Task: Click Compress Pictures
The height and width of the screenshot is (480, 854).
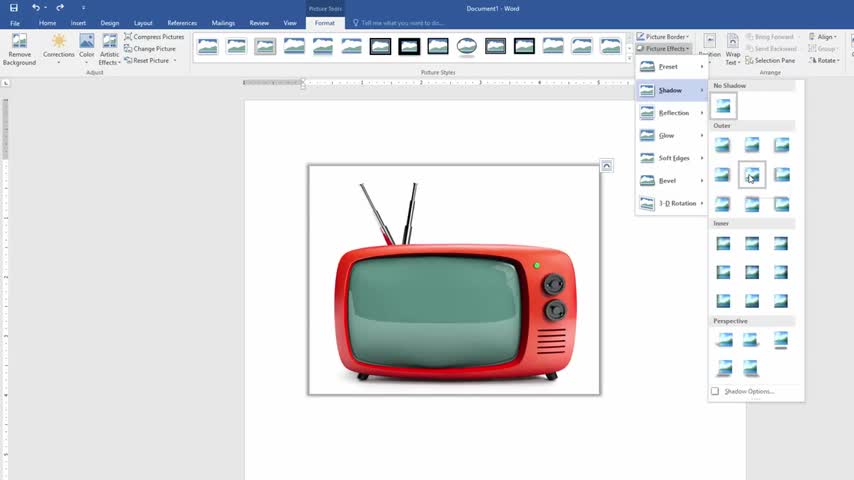Action: point(154,37)
